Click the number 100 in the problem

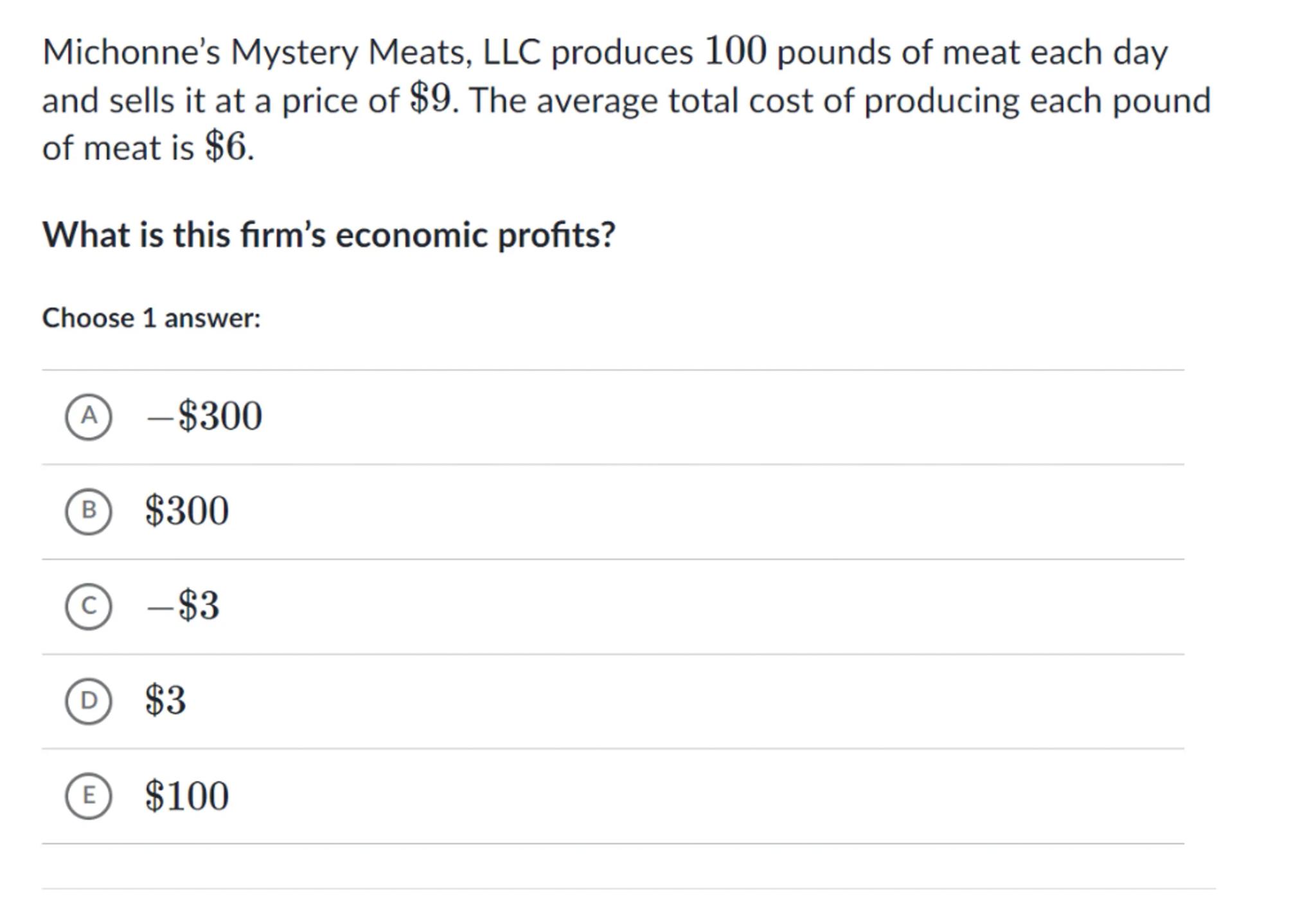735,51
